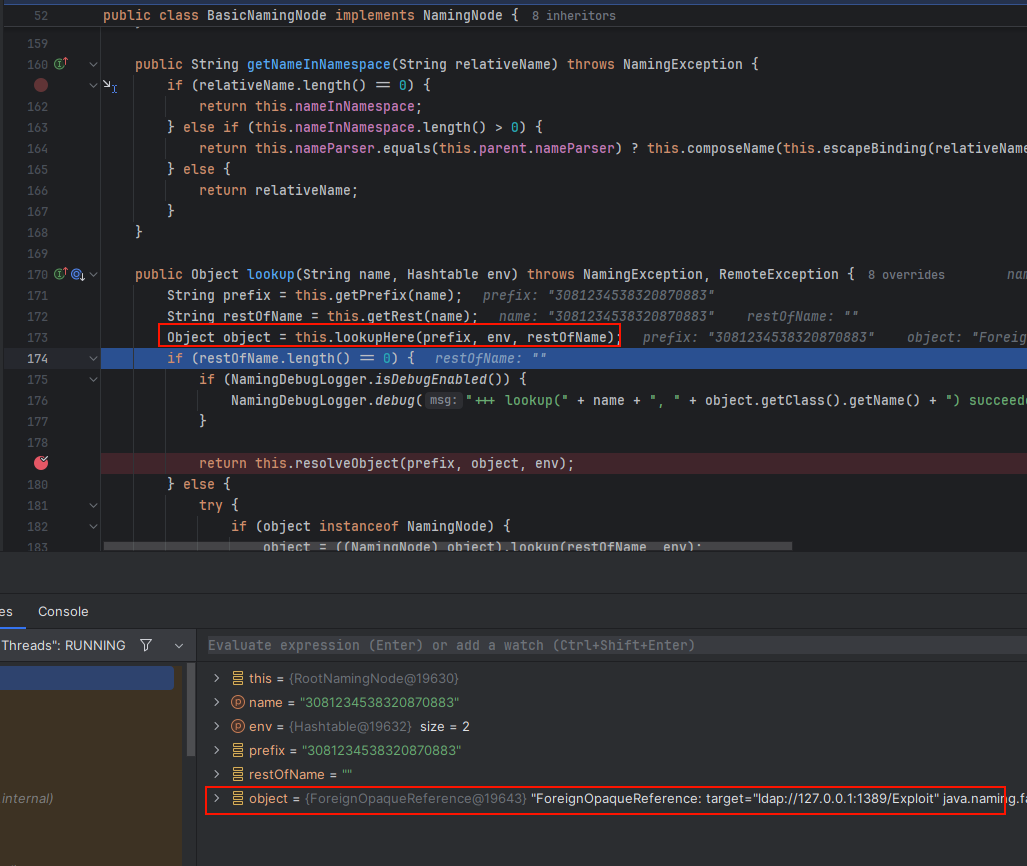This screenshot has height=866, width=1027.
Task: Click the editor's horizontal scrollbar
Action: pos(448,546)
